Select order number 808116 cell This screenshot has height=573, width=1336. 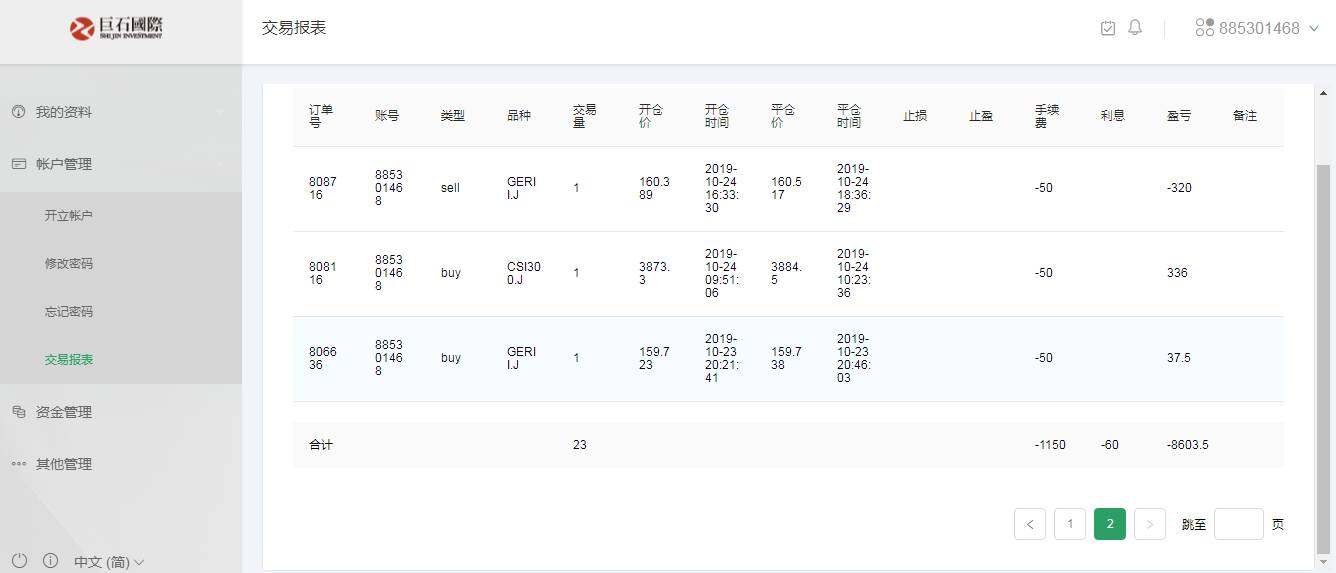click(x=323, y=273)
